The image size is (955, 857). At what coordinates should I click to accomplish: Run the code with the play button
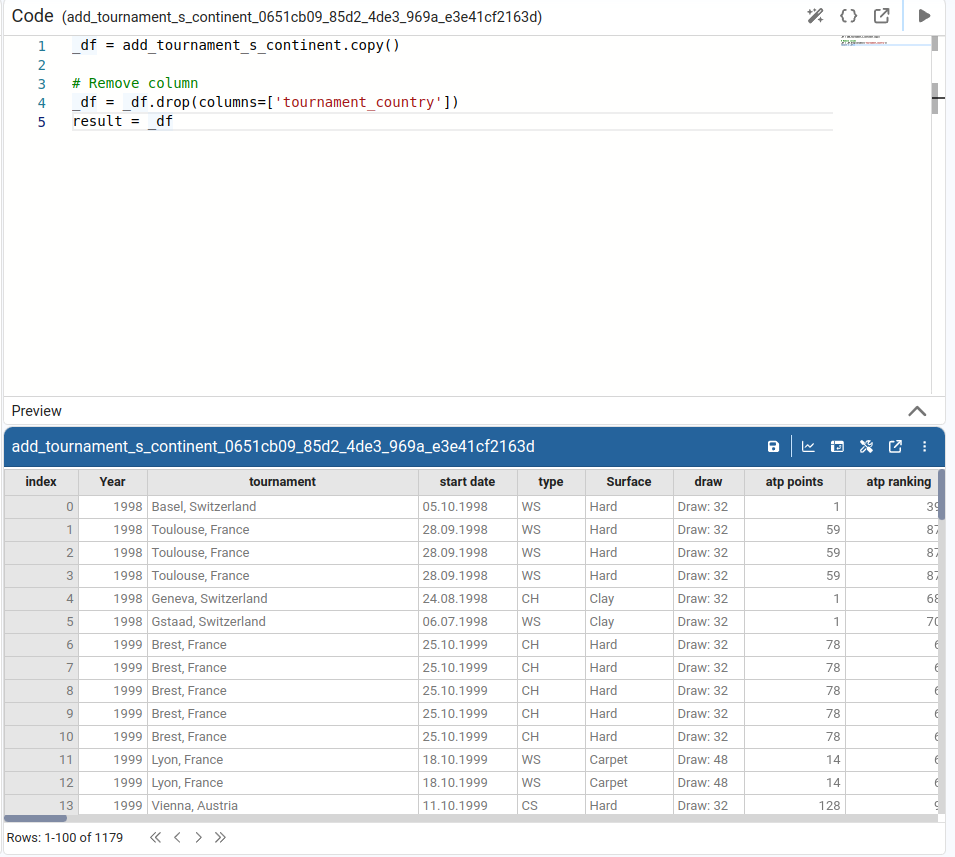pyautogui.click(x=924, y=16)
